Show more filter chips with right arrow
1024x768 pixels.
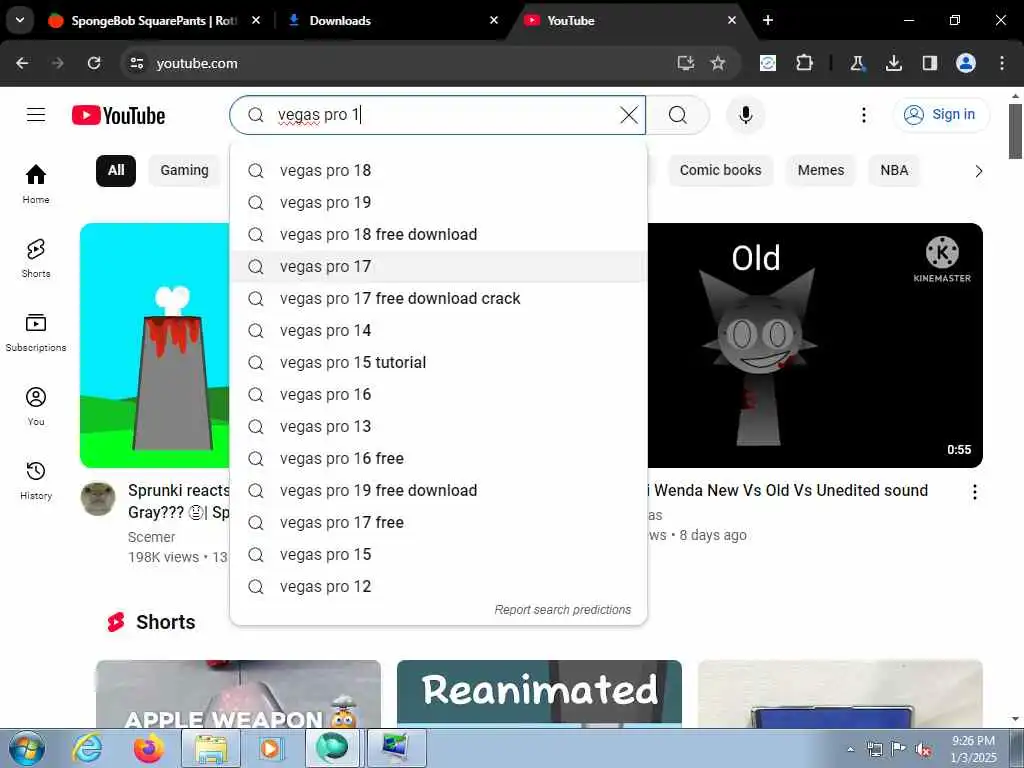pyautogui.click(x=978, y=171)
